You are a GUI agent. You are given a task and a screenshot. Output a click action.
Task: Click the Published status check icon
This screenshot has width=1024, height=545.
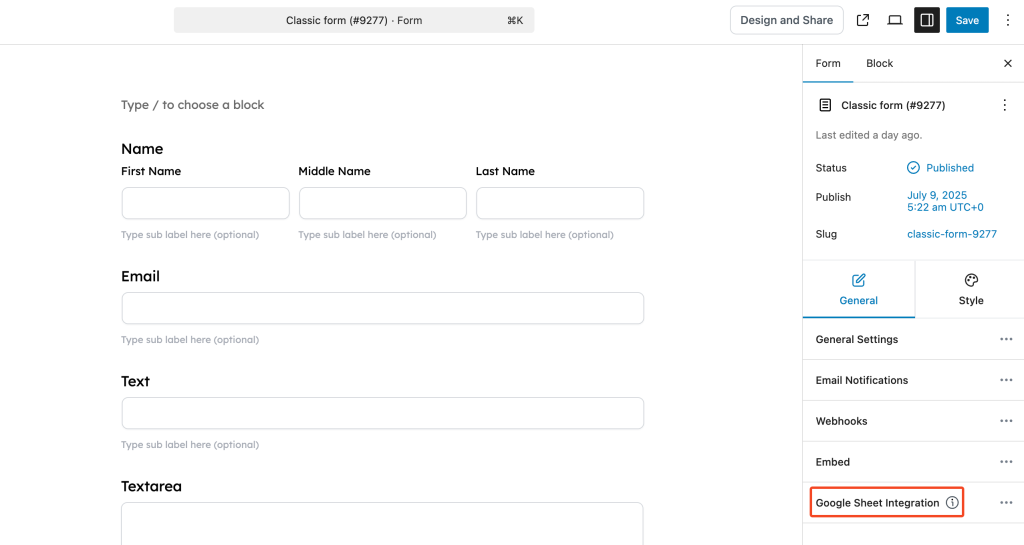(913, 168)
